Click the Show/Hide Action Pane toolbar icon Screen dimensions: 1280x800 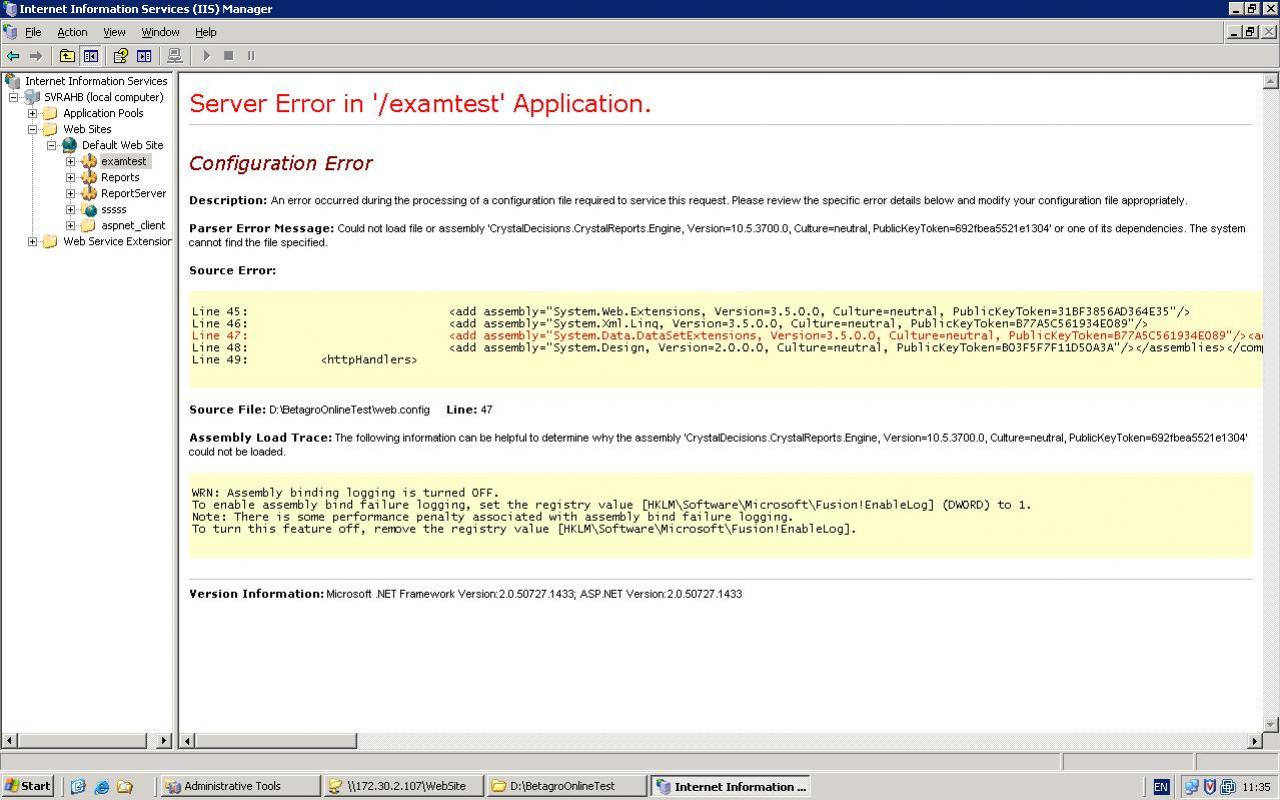pyautogui.click(x=144, y=56)
